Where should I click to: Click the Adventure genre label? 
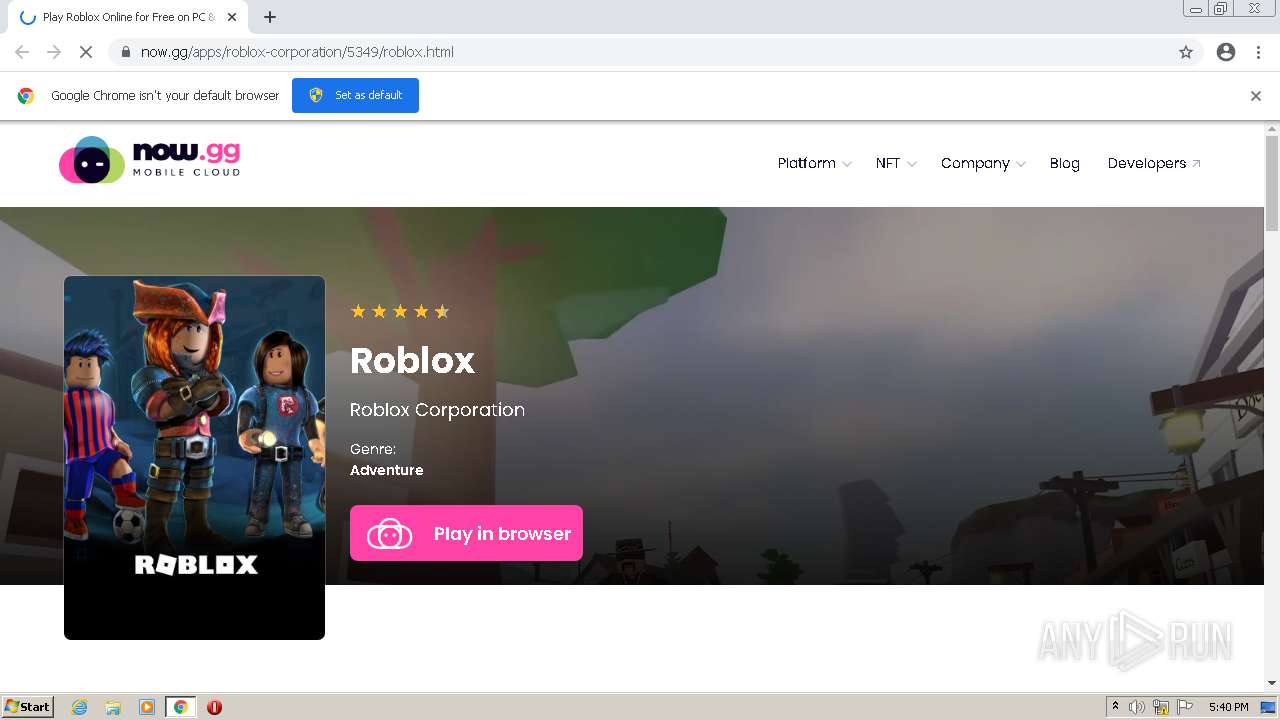(x=386, y=470)
